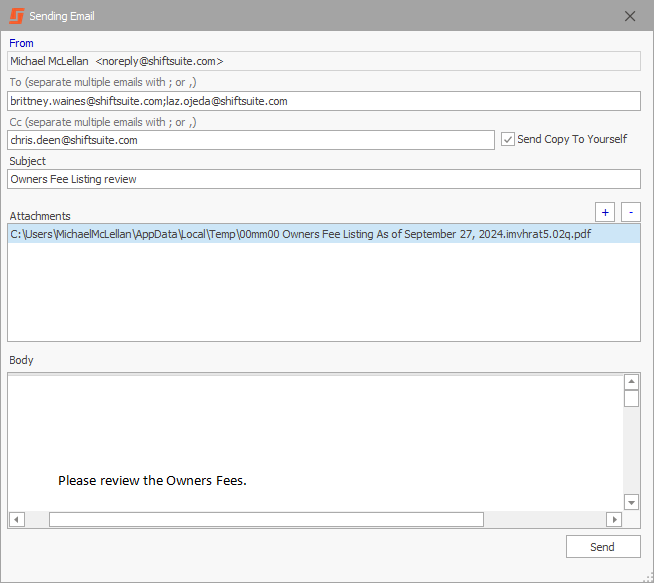The height and width of the screenshot is (583, 654).
Task: Toggle Send Copy To Yourself checkbox
Action: click(508, 139)
